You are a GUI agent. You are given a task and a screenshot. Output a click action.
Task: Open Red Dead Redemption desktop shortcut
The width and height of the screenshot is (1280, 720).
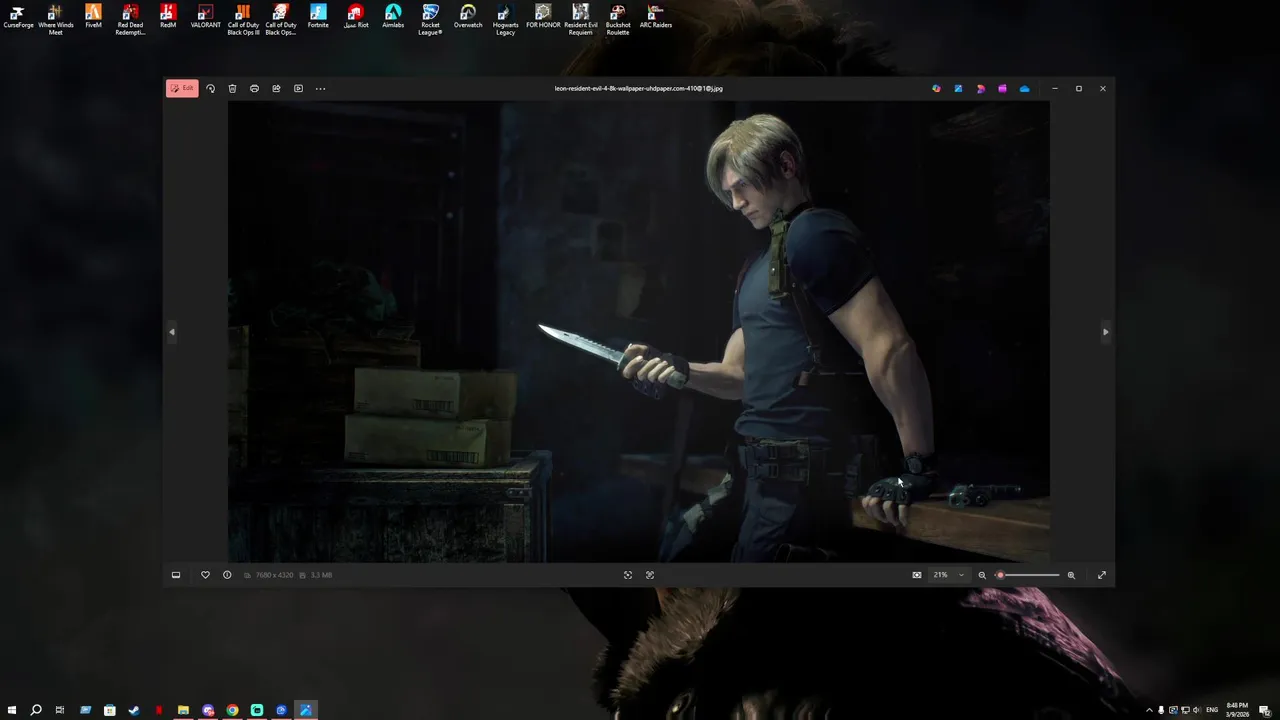click(x=130, y=19)
